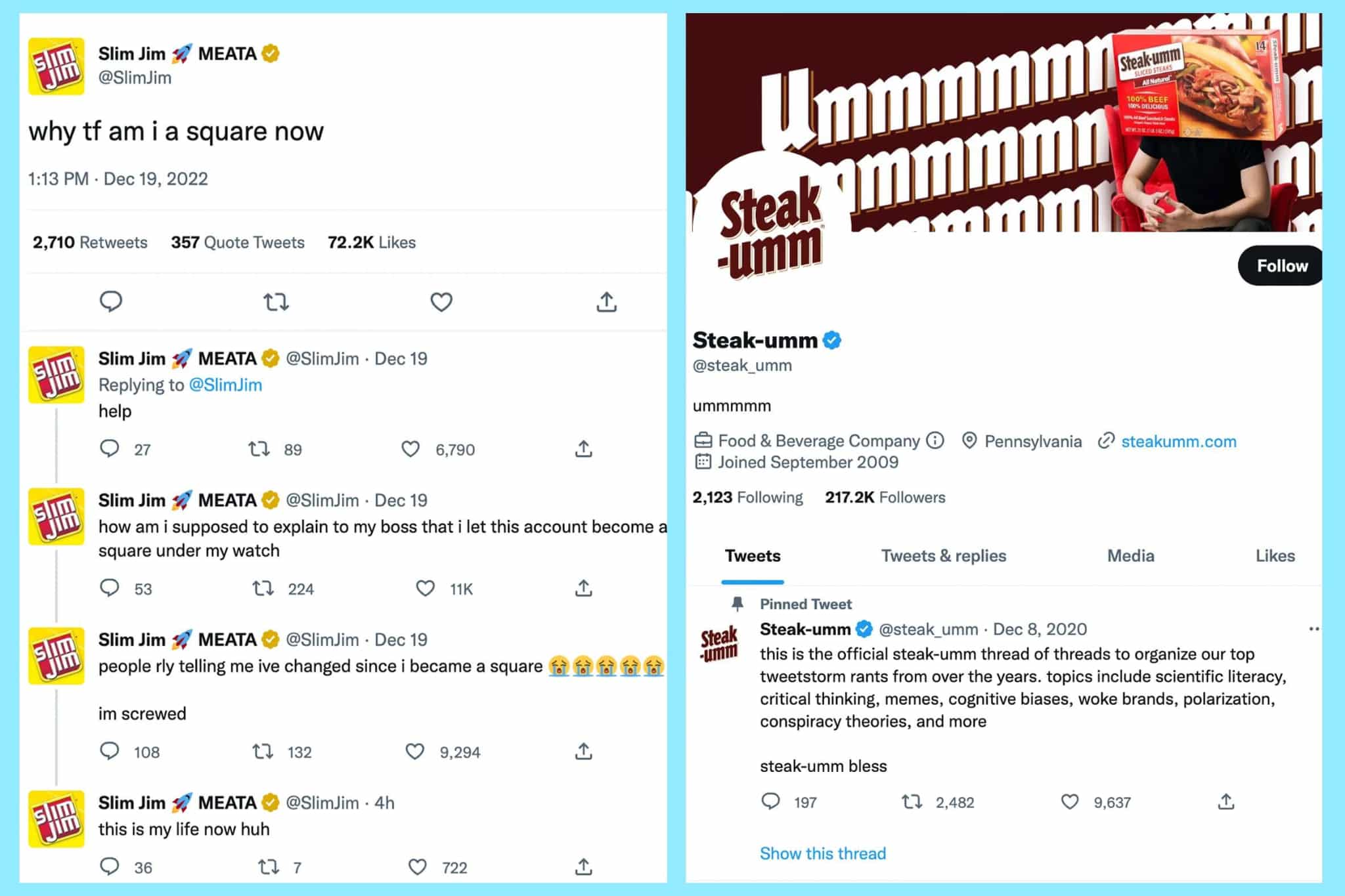Share the "this is my life now huh" tweet

[582, 866]
